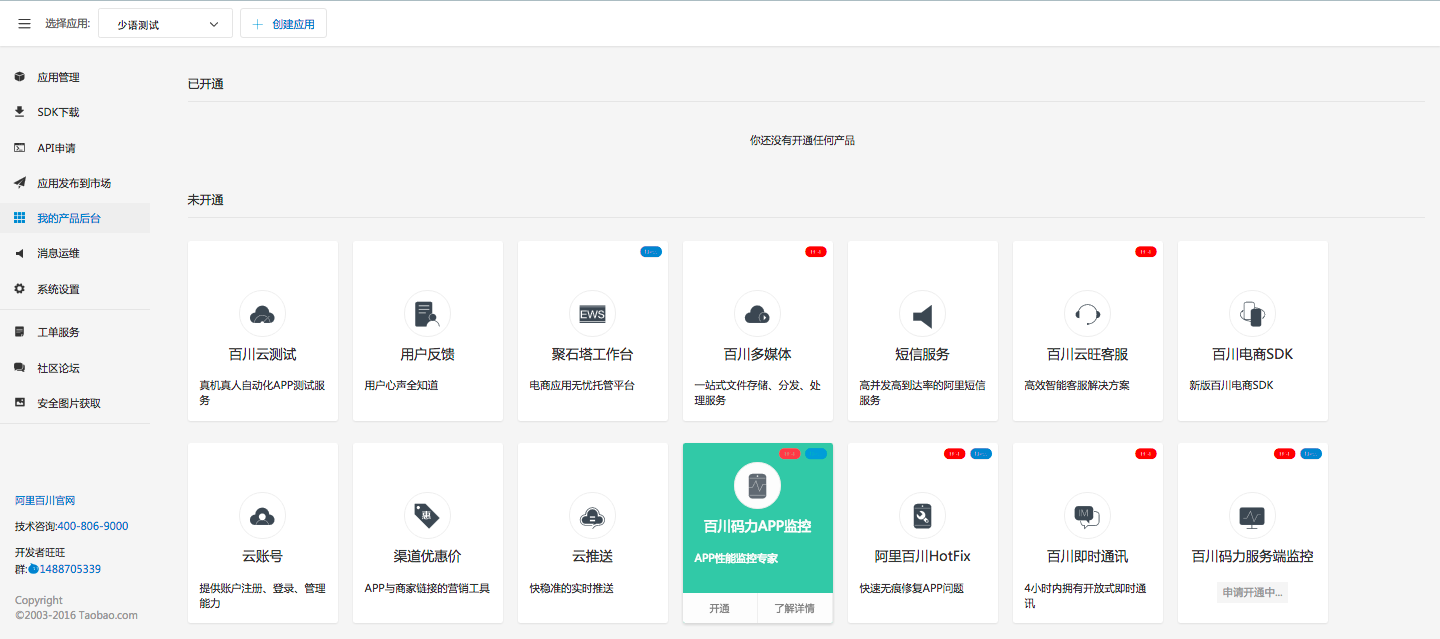1440x639 pixels.
Task: Click the description APP与商家链接的营销工具
Action: (x=427, y=588)
